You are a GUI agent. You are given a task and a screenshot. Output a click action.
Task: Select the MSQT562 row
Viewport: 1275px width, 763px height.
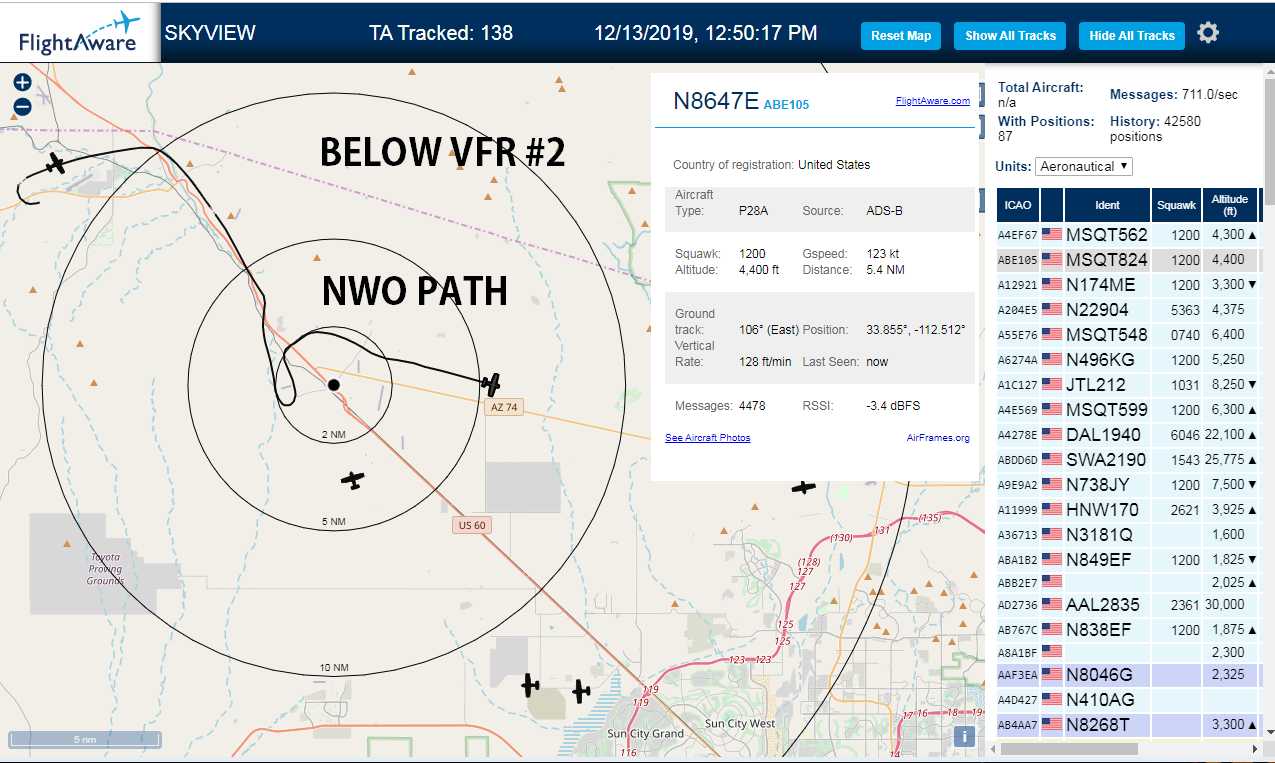[x=1128, y=235]
